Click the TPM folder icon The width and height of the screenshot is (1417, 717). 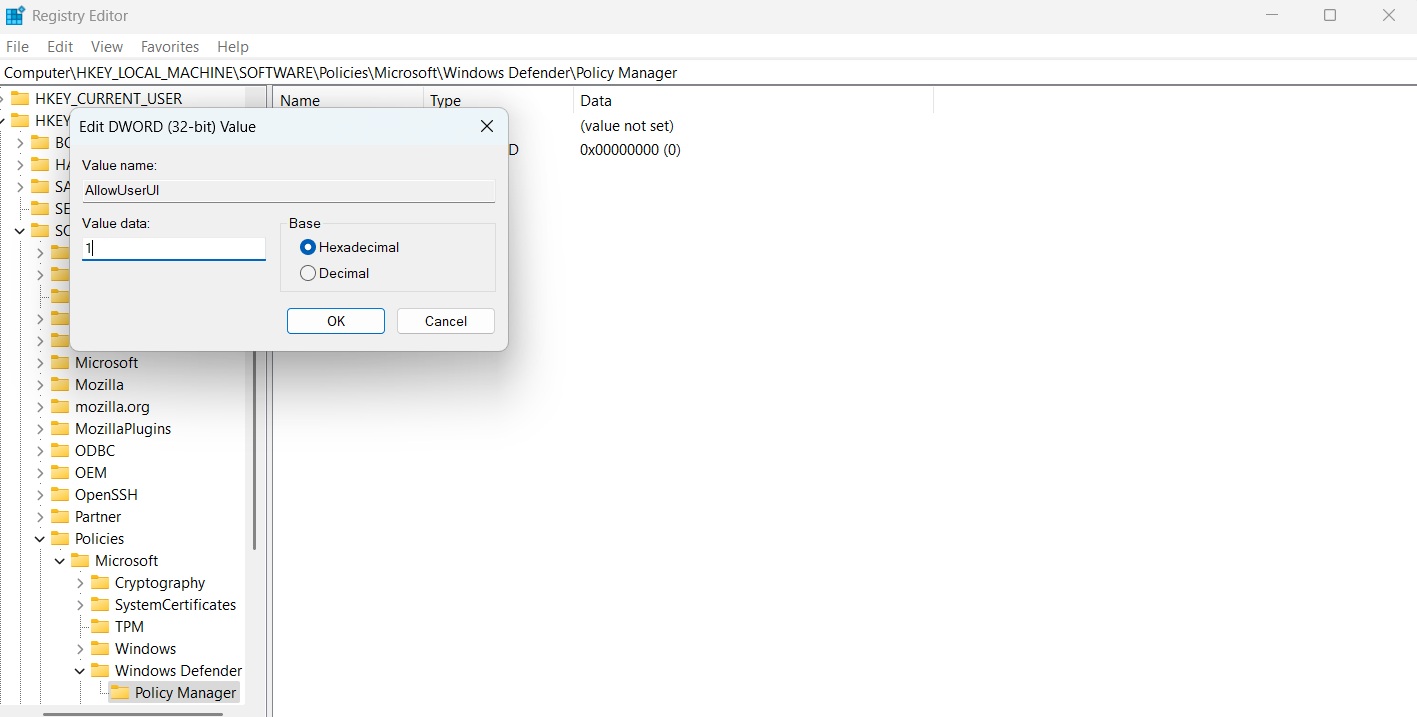click(x=100, y=626)
